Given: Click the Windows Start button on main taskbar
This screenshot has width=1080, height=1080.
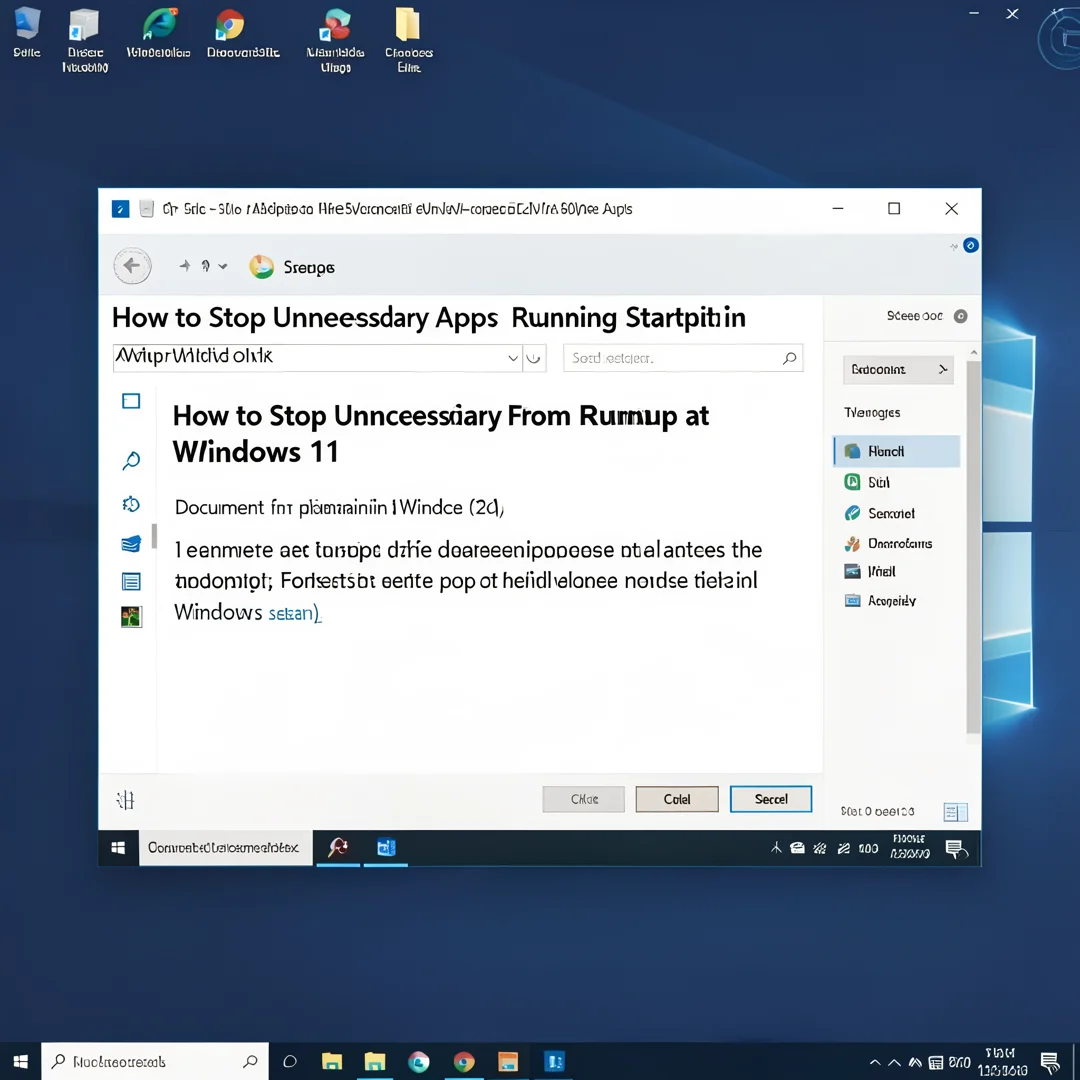Looking at the screenshot, I should pyautogui.click(x=21, y=1061).
